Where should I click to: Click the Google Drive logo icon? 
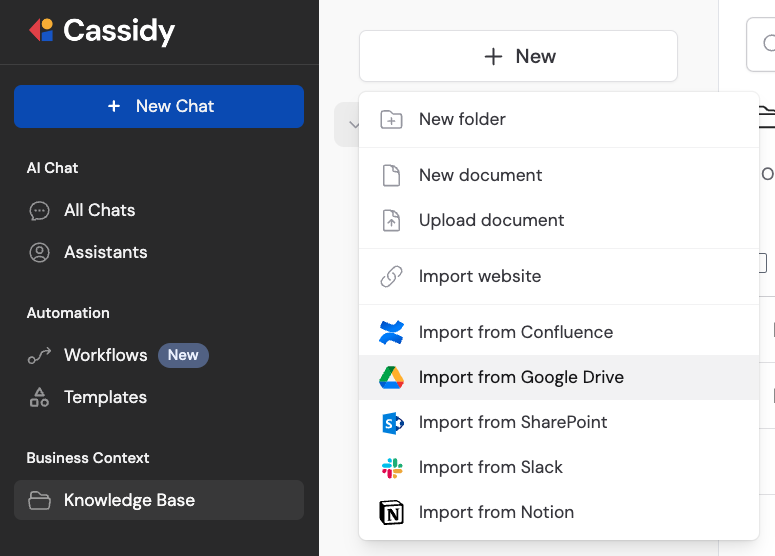point(391,378)
